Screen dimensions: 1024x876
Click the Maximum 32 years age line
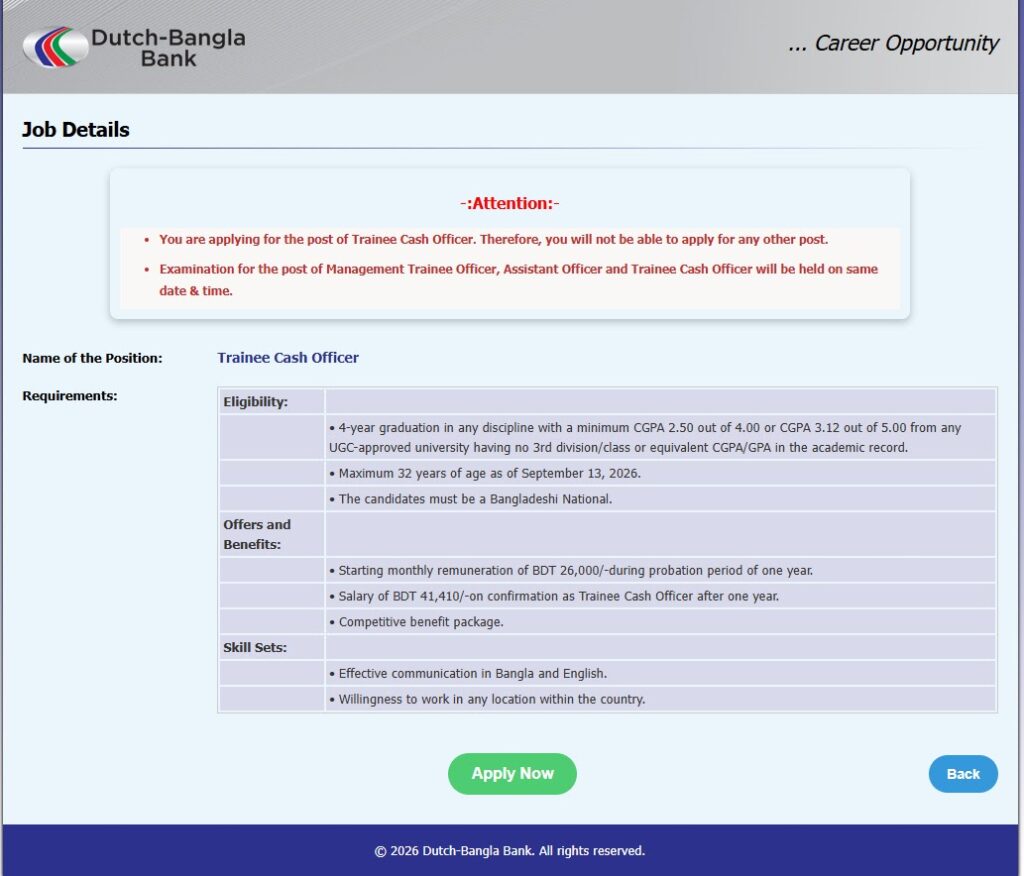[485, 473]
